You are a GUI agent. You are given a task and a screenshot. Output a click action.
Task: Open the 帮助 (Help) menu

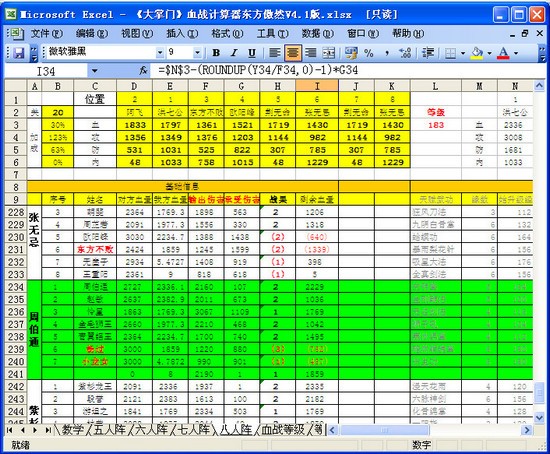click(408, 34)
